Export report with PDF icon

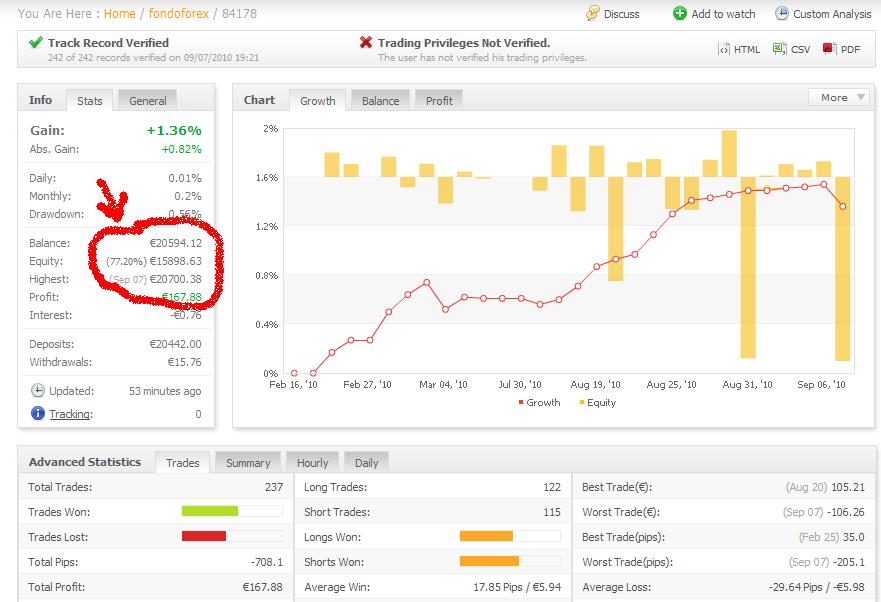[x=829, y=49]
